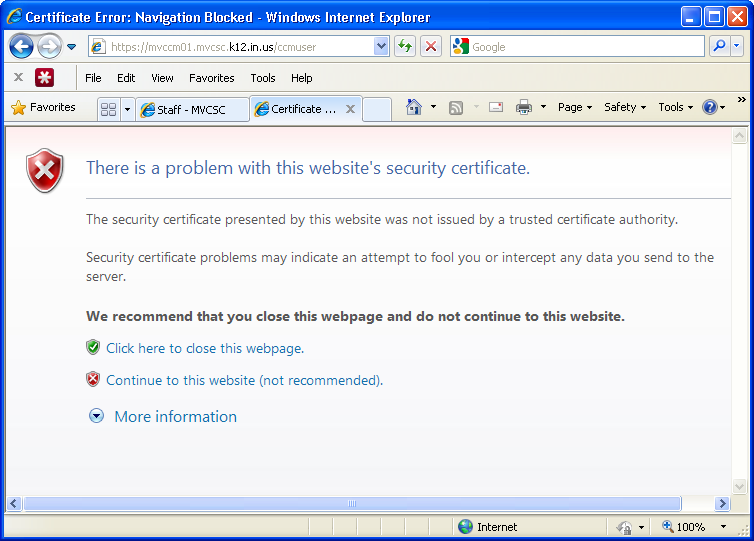Screen dimensions: 754x541
Task: Click the red asterisk toolbar icon
Action: click(x=44, y=77)
